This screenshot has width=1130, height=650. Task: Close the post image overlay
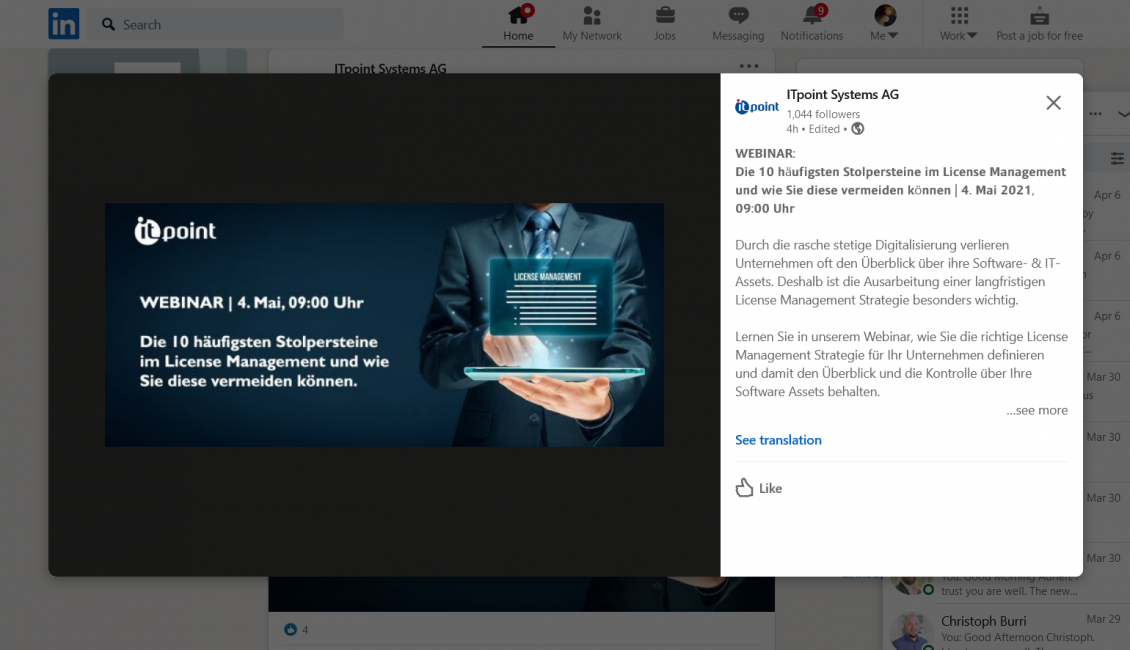coord(1053,103)
